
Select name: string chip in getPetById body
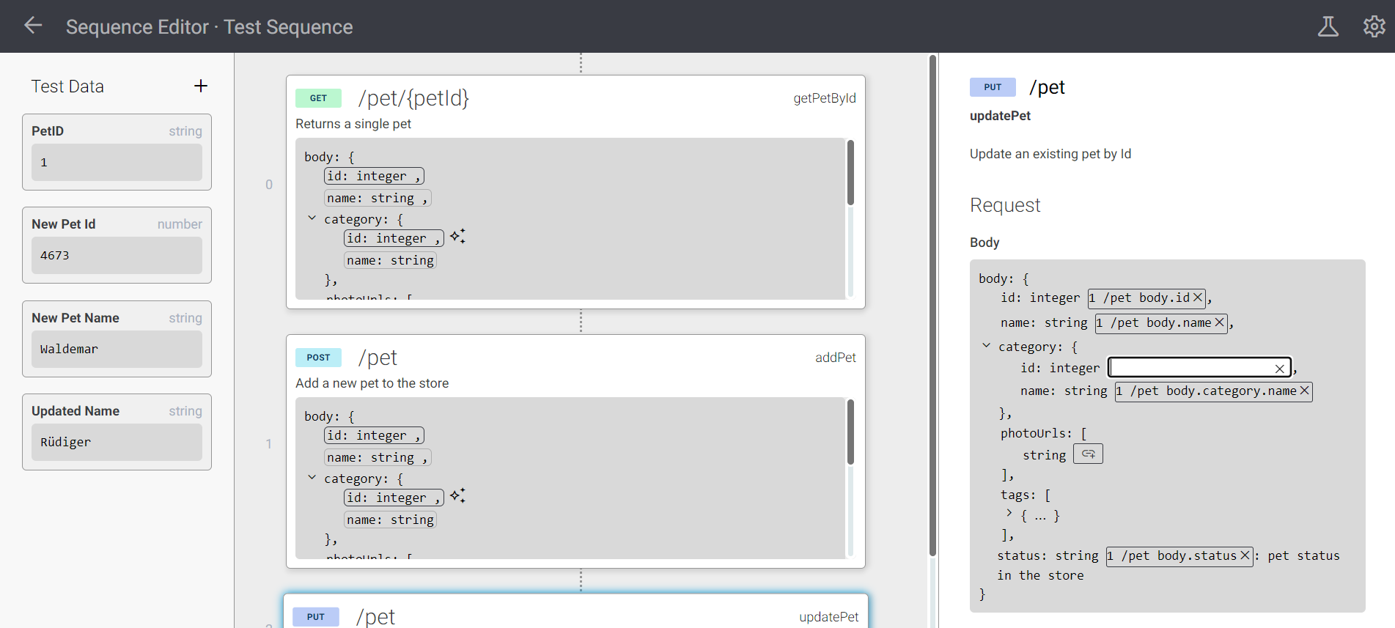click(377, 198)
